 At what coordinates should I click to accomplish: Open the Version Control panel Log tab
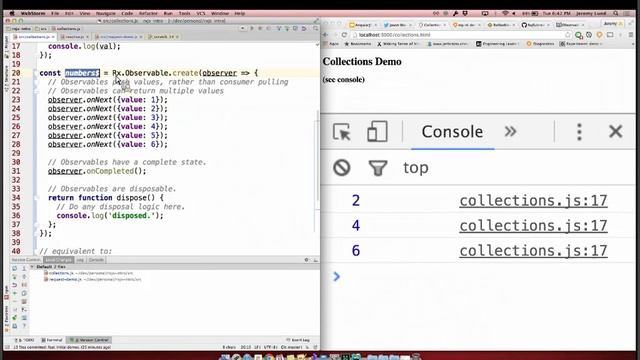(x=80, y=260)
